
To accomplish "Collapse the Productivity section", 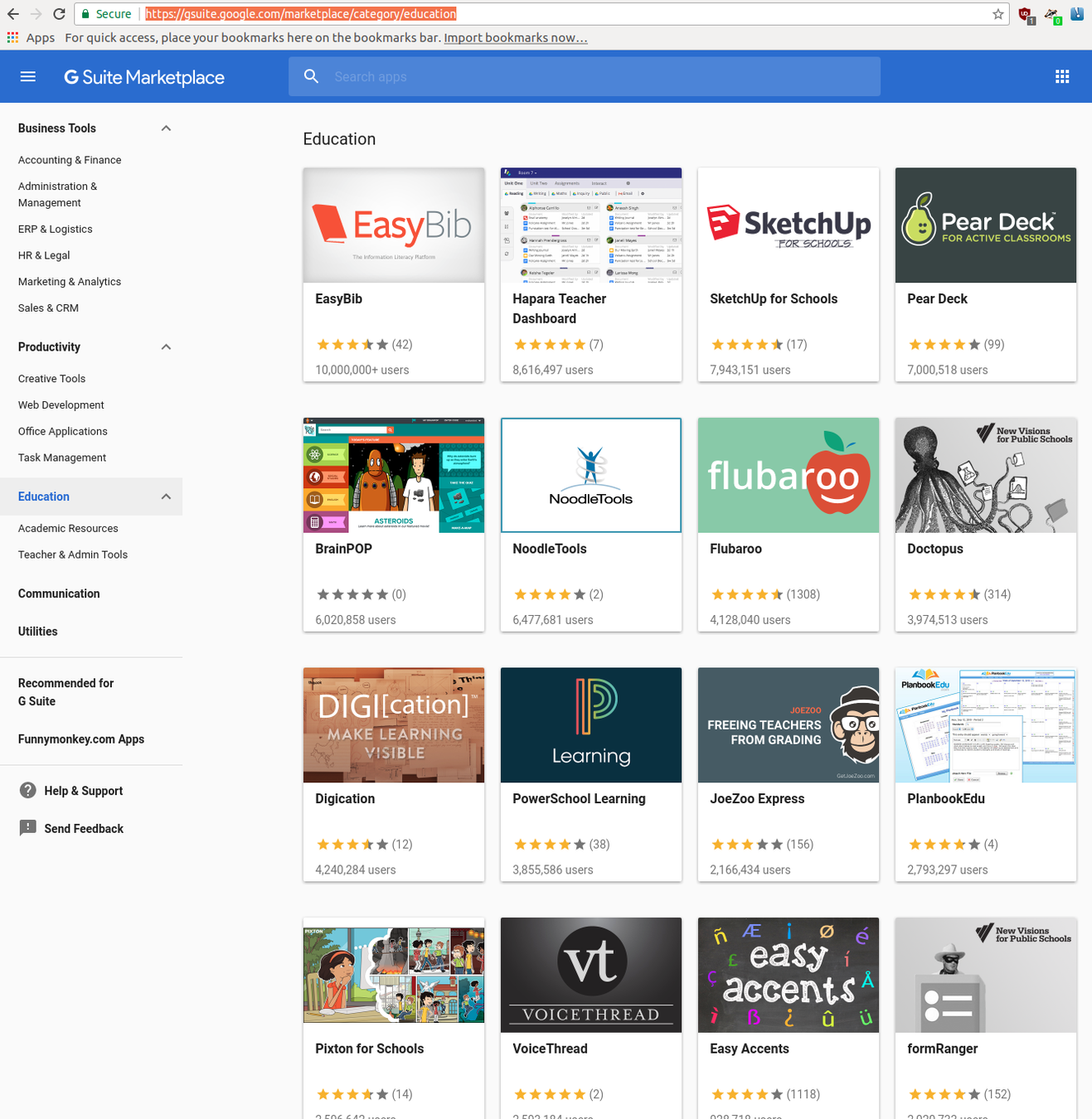I will (166, 347).
